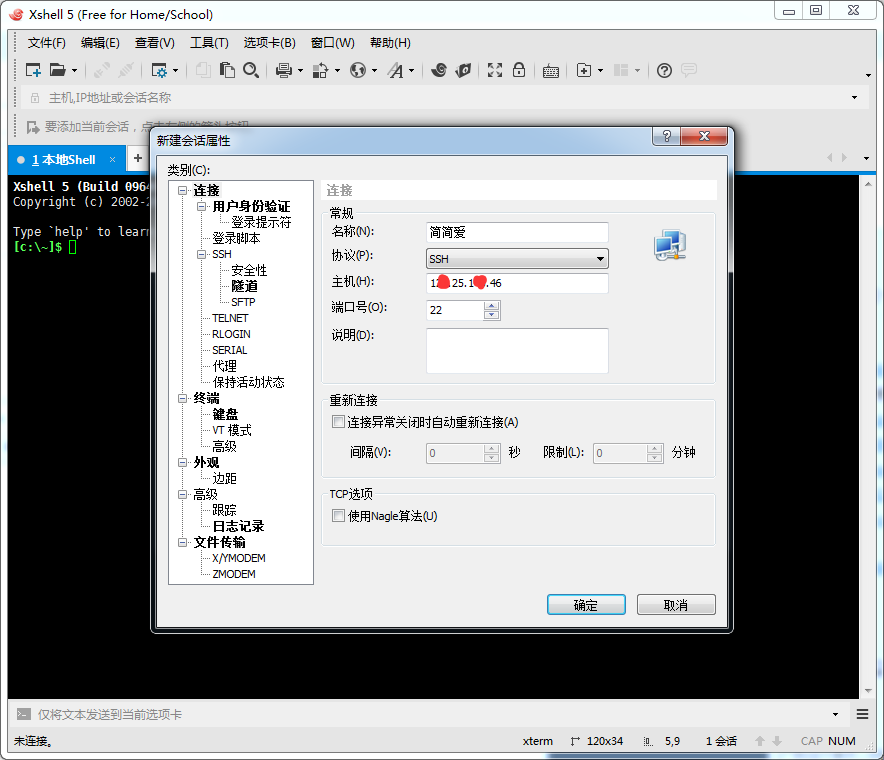Click the add-current-session arrow icon
The image size is (884, 760).
33,127
